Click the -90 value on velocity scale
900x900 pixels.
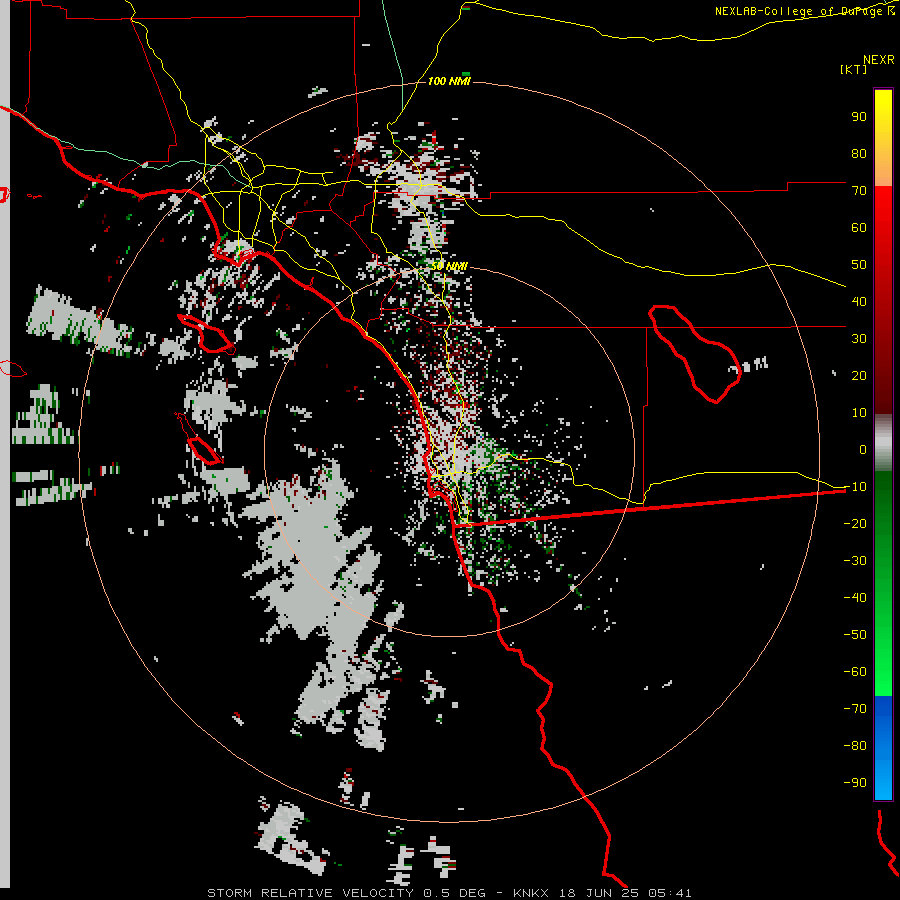coord(855,782)
